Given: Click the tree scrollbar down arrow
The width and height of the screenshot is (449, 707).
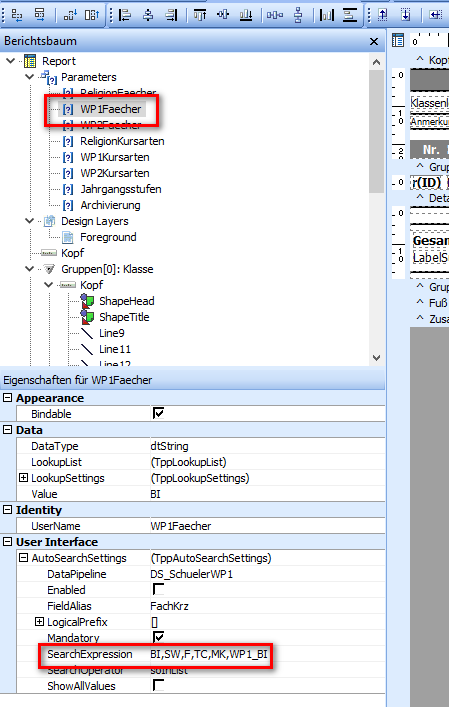Looking at the screenshot, I should (x=376, y=358).
